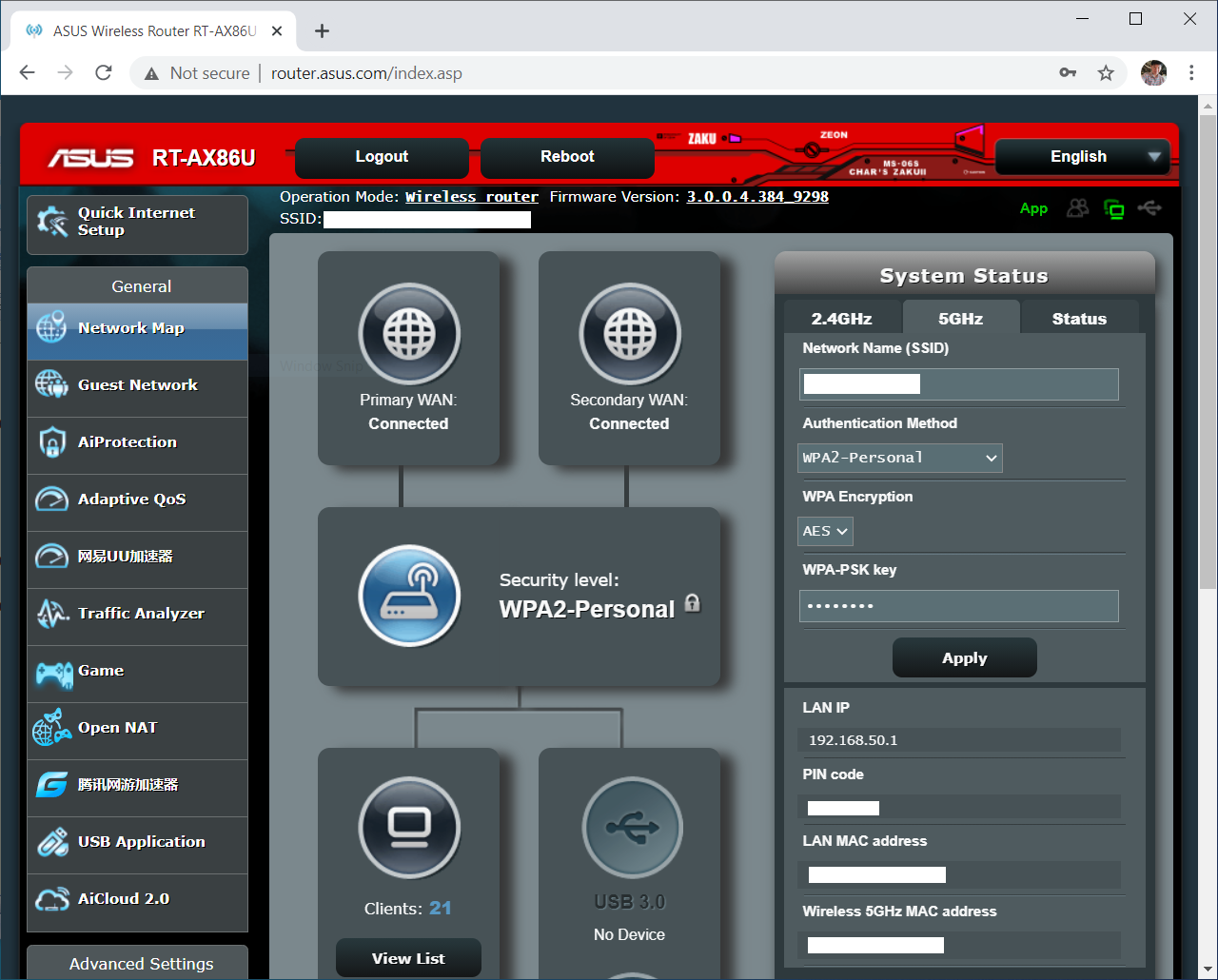
Task: Click the Network Name (SSID) input field
Action: [x=959, y=384]
